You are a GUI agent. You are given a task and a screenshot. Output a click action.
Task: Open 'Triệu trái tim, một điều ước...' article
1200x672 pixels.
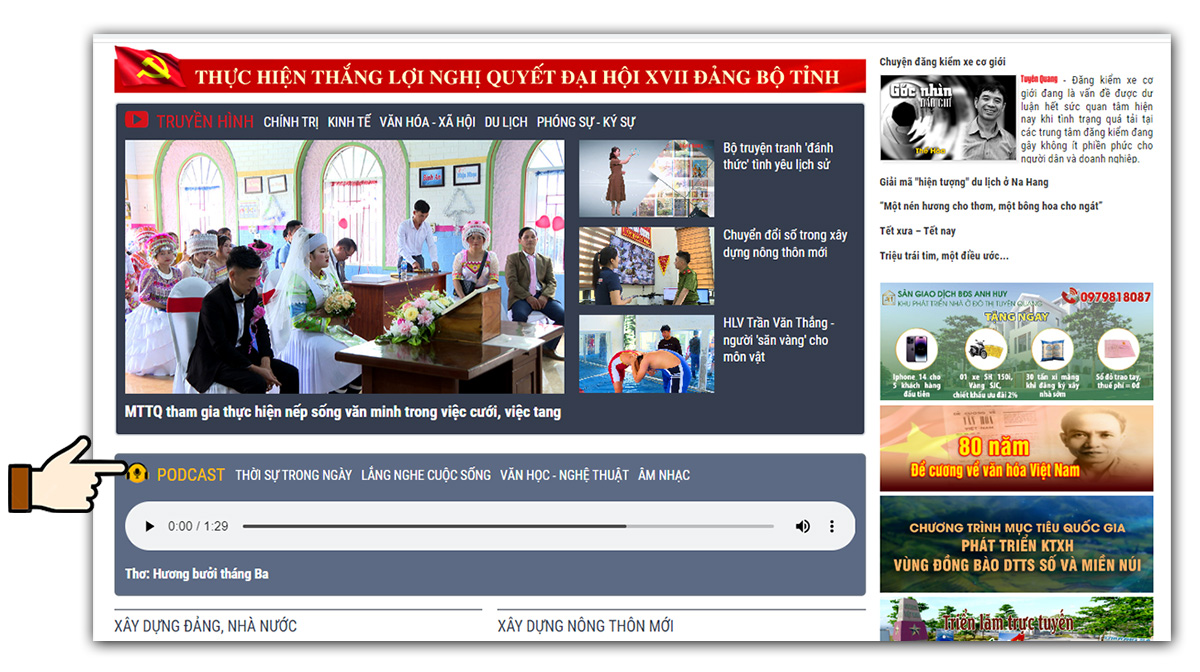point(944,256)
